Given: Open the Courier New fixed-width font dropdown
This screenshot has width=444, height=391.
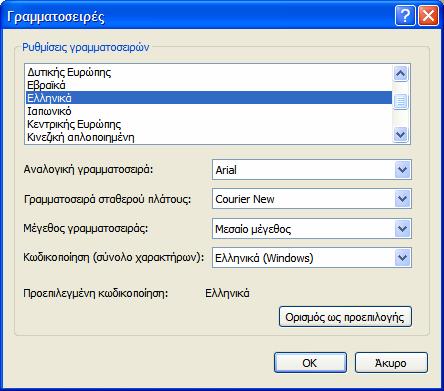Looking at the screenshot, I should [x=312, y=199].
